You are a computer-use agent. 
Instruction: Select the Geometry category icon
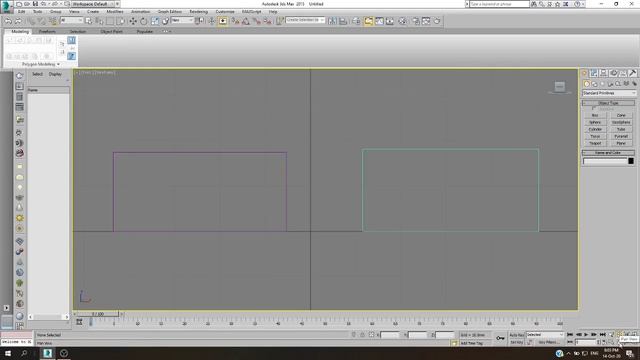587,84
